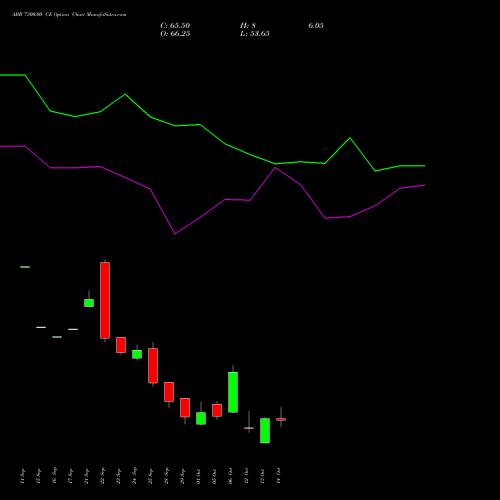Select the 22 Sep date label

coord(102,476)
